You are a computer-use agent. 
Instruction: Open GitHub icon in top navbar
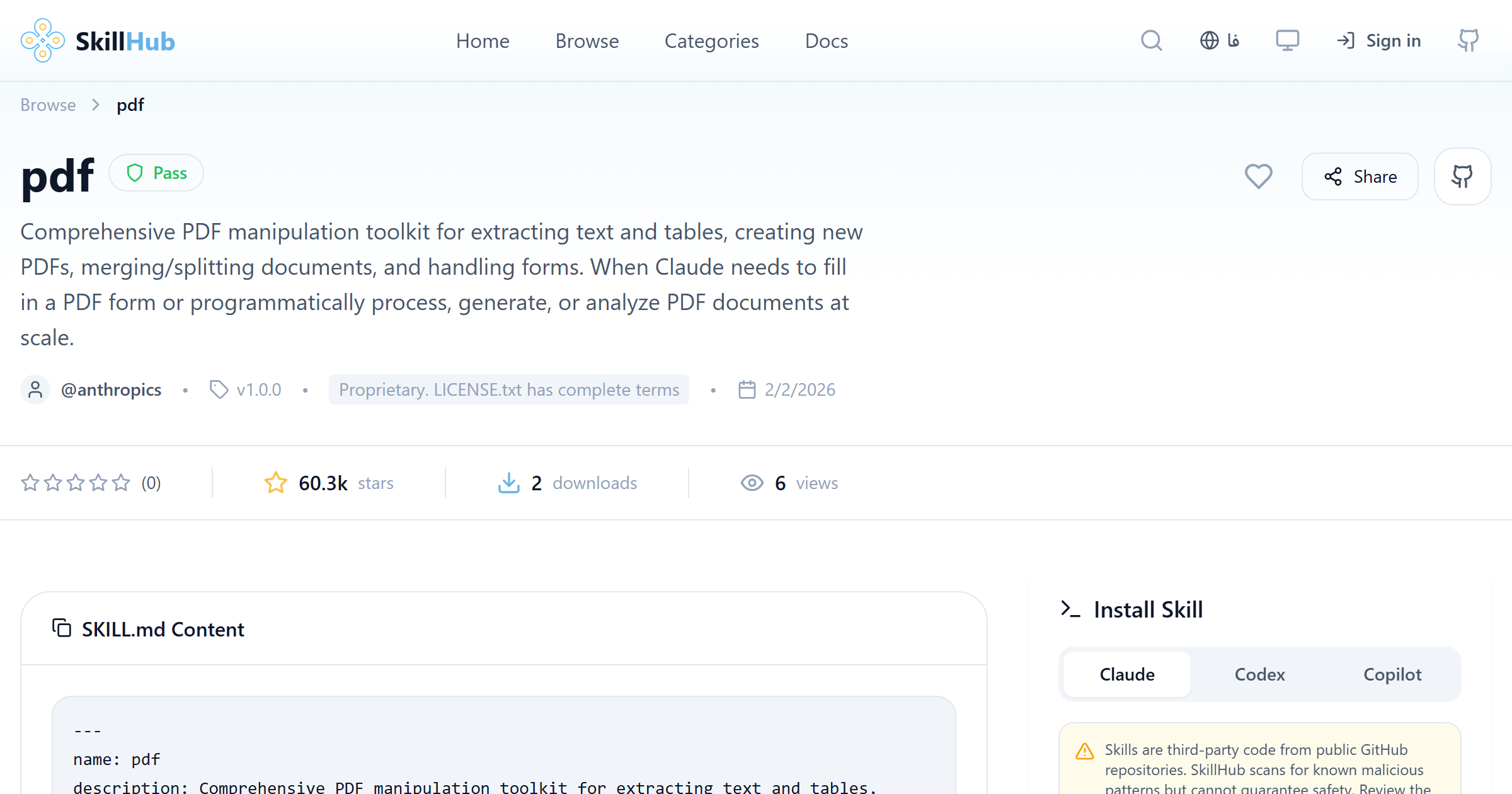pyautogui.click(x=1468, y=41)
